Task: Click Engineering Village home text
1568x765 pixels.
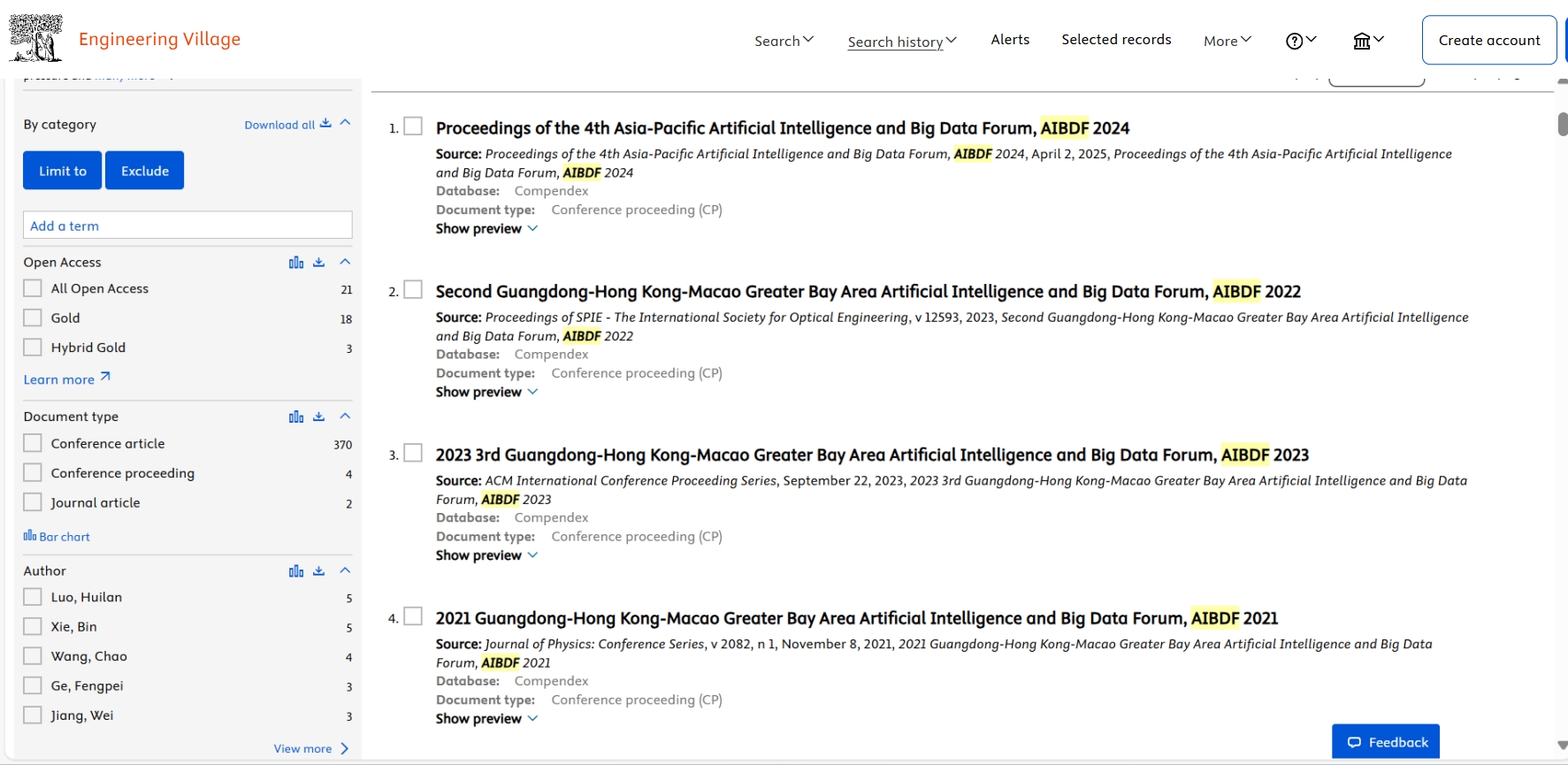Action: (160, 40)
